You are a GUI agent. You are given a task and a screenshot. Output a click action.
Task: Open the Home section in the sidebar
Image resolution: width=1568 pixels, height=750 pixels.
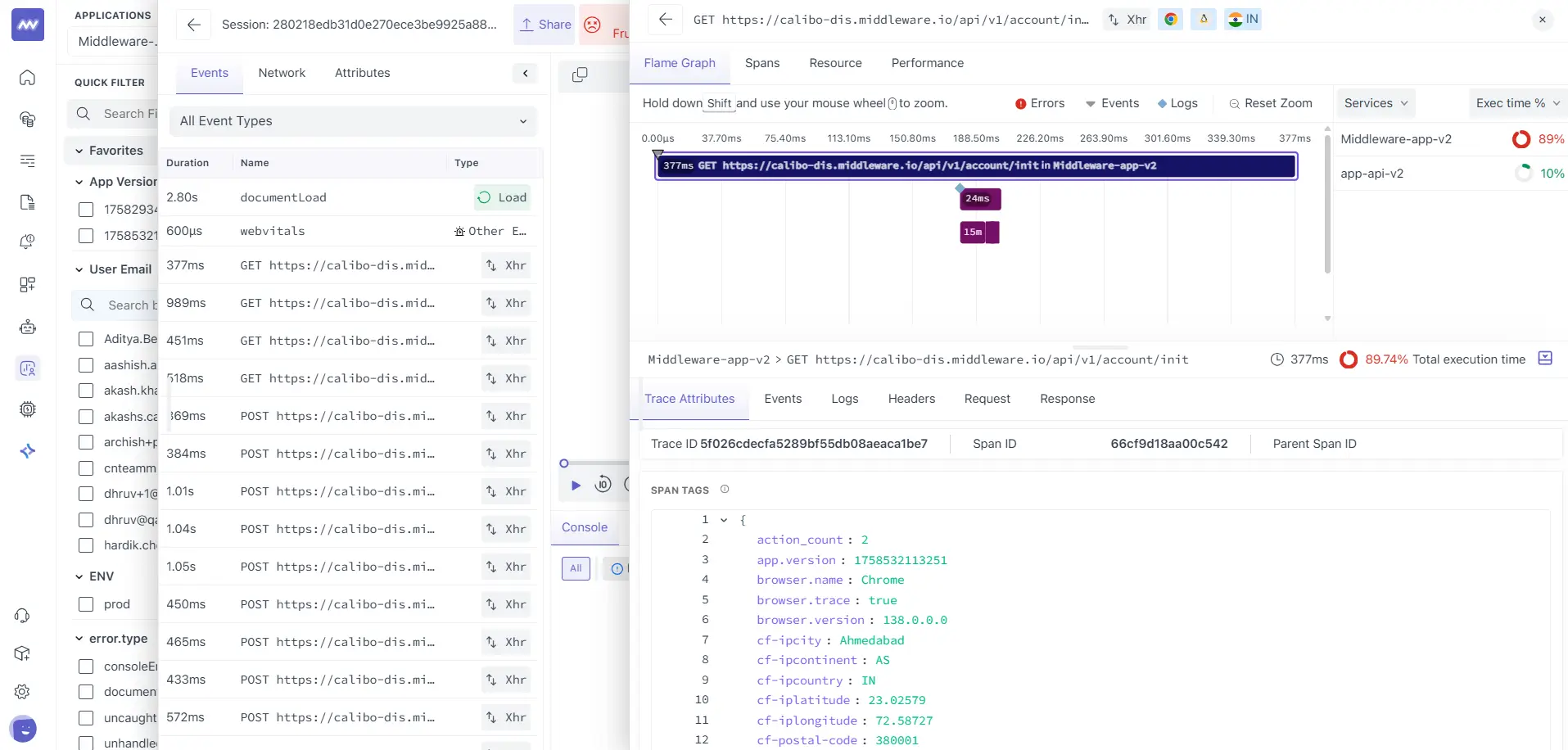click(27, 78)
